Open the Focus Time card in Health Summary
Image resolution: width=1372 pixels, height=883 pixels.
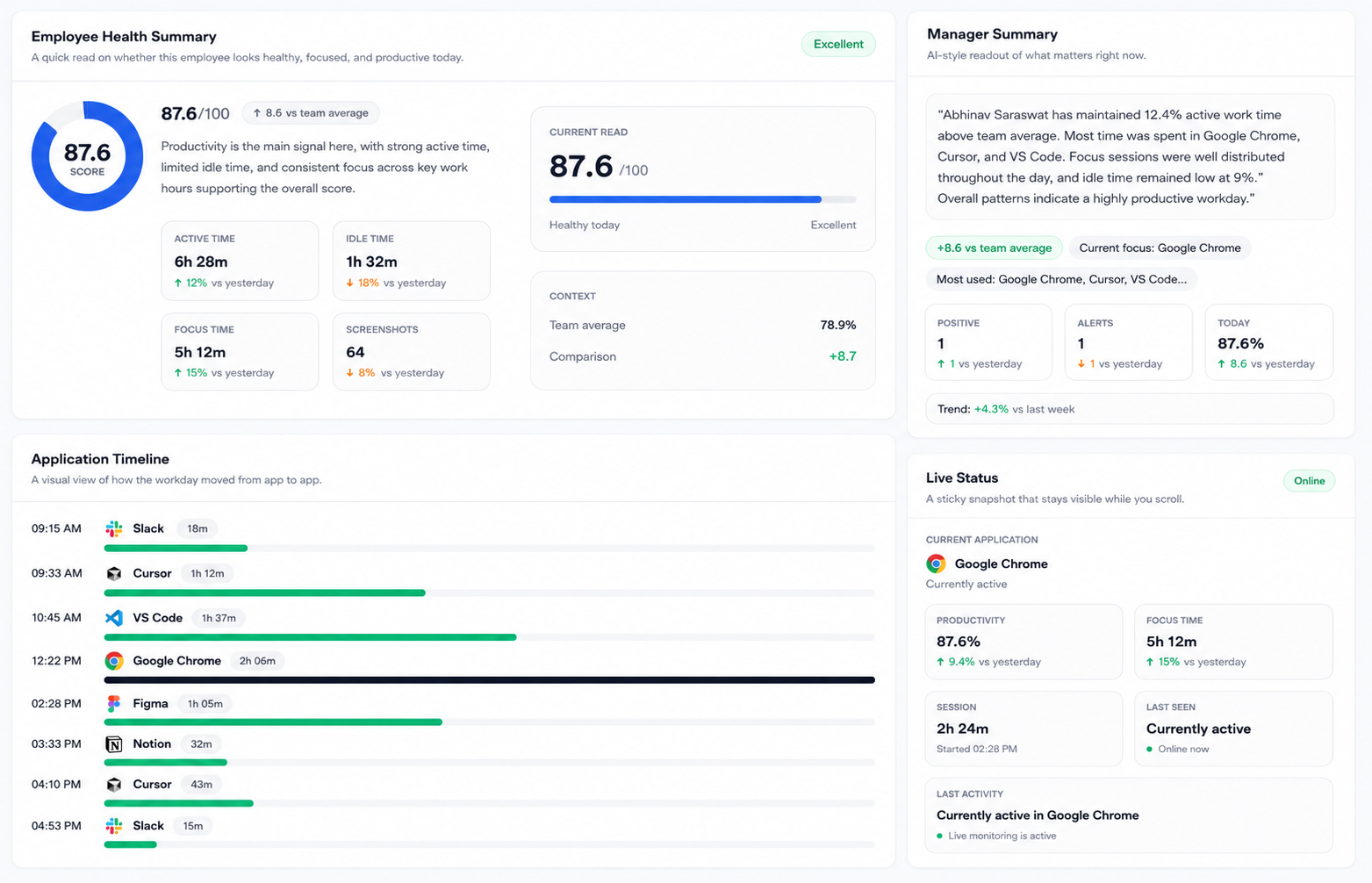[x=240, y=352]
